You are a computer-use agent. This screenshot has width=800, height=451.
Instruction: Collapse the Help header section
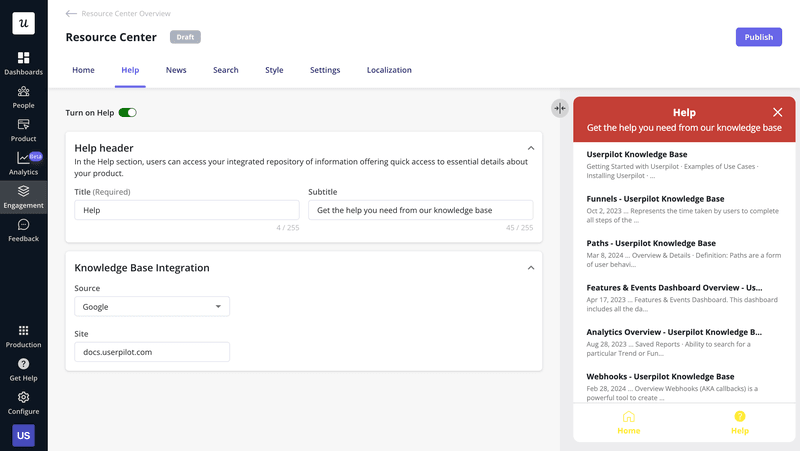(530, 148)
